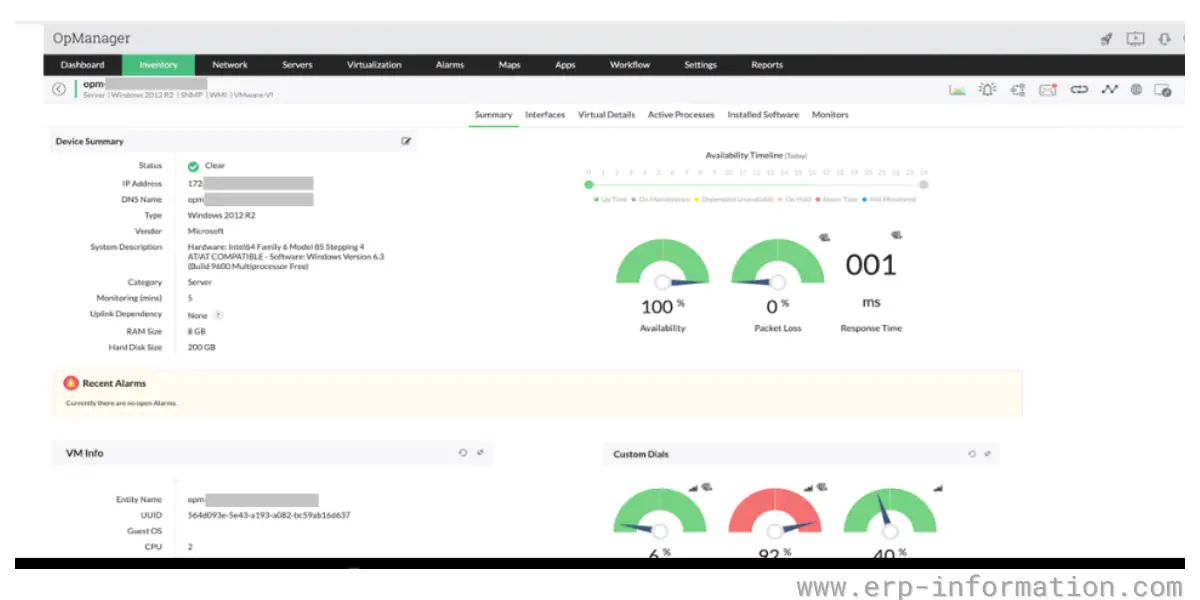1200x600 pixels.
Task: Open the Maps menu
Action: (x=509, y=65)
